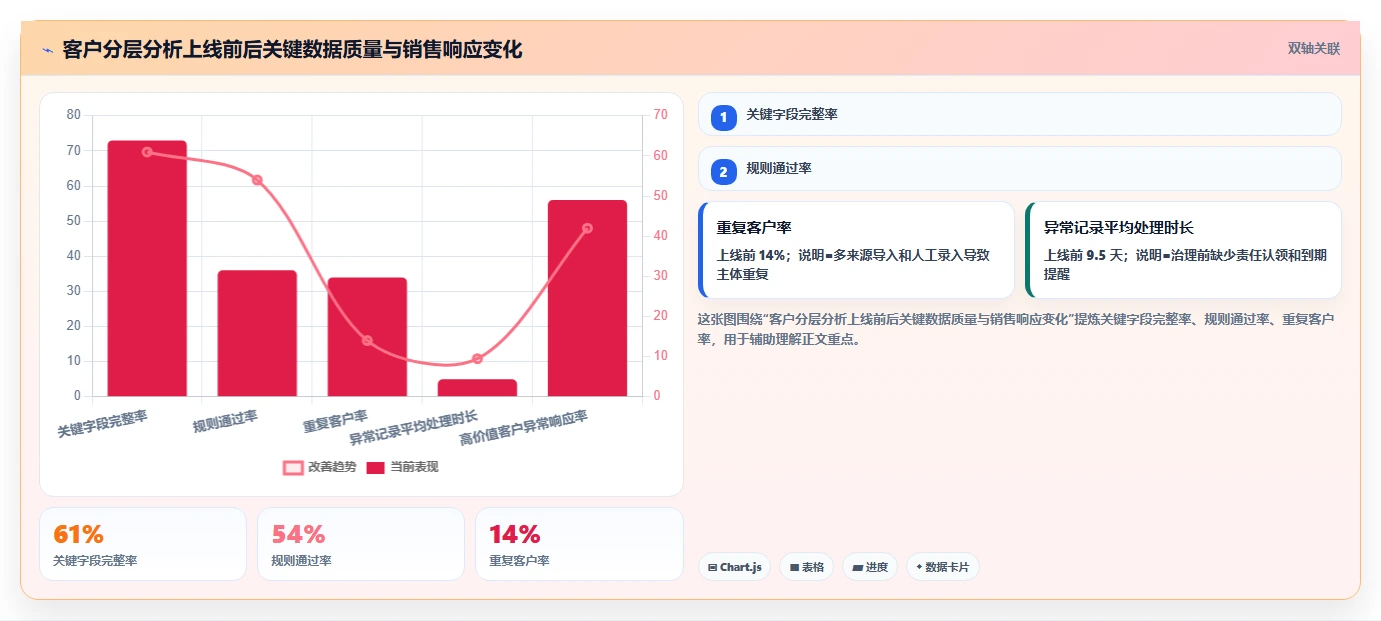Click the x-axis label 异常记录平均处理时长
Image resolution: width=1381 pixels, height=621 pixels.
pyautogui.click(x=413, y=428)
